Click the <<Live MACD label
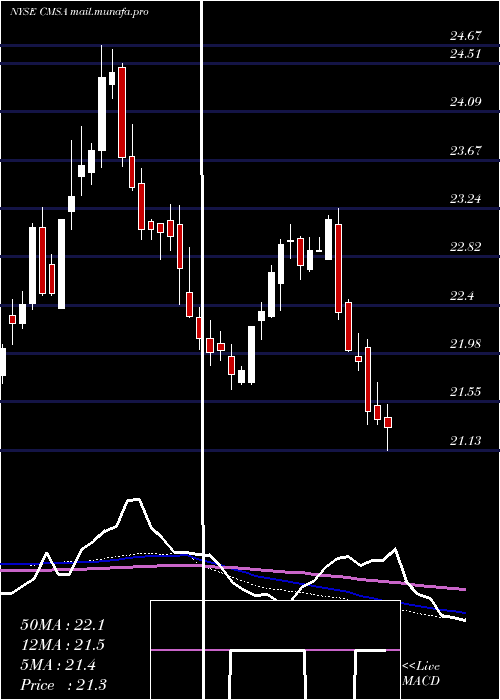The height and width of the screenshot is (700, 500). [x=421, y=674]
